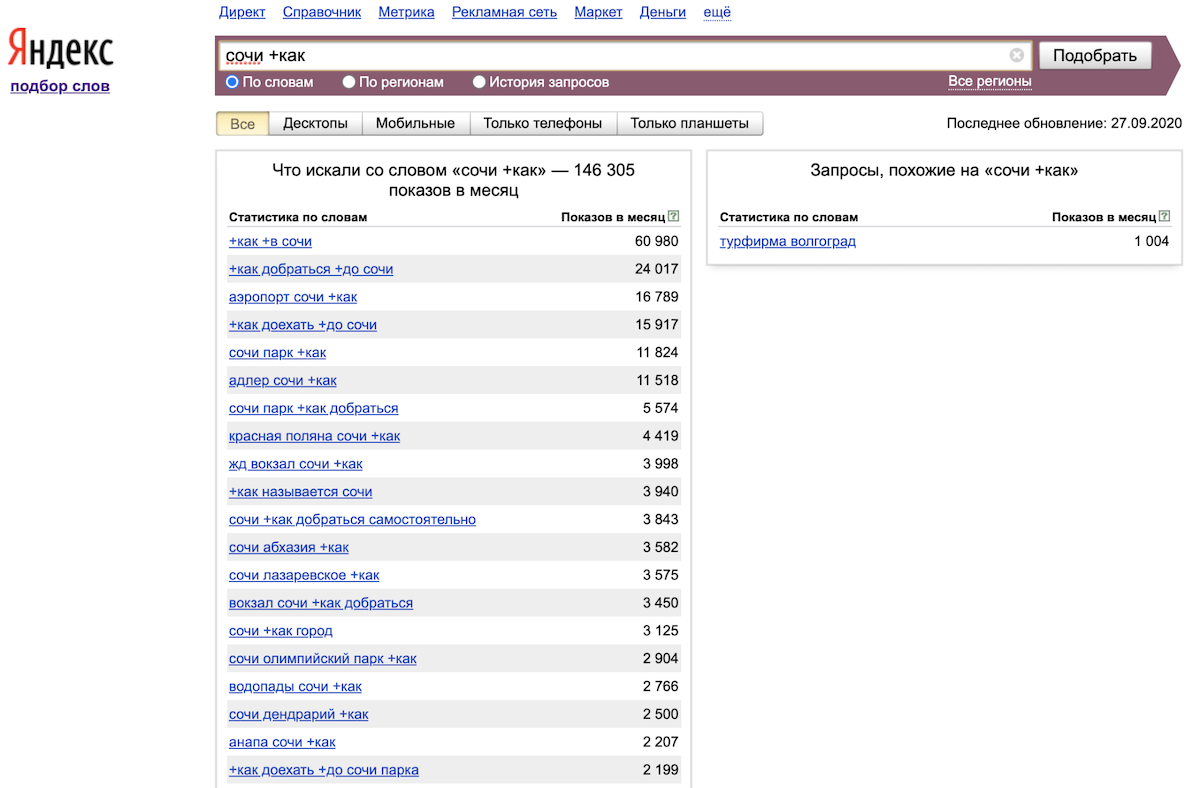Open the 'турфирма волгоград' similar query

click(x=787, y=241)
